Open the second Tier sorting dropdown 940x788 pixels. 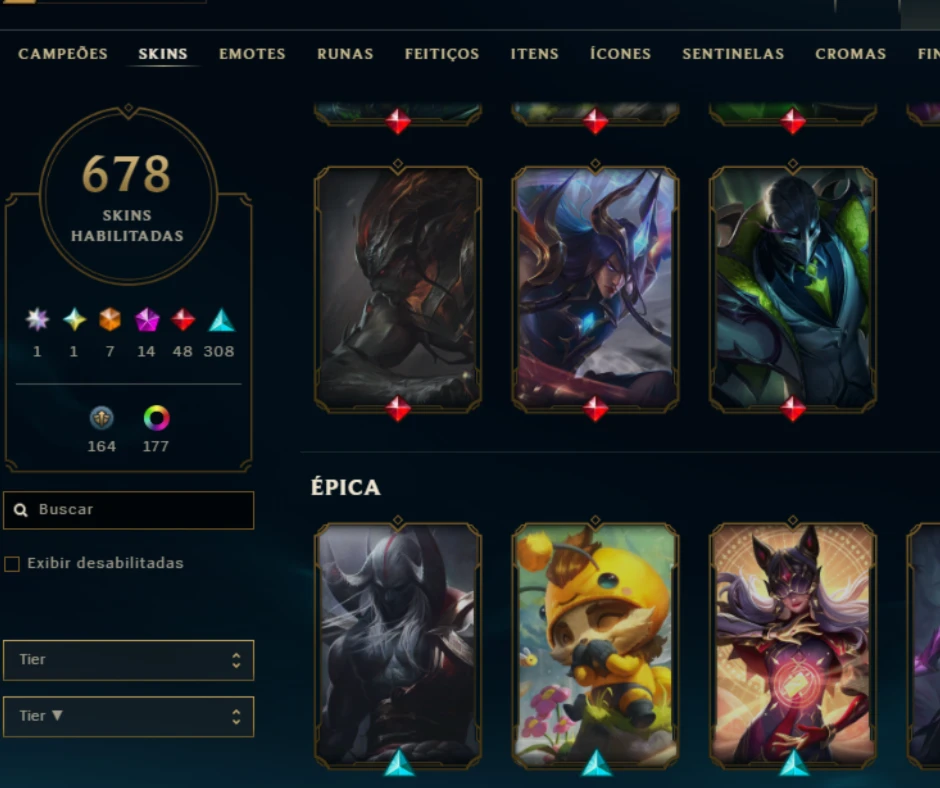click(x=128, y=717)
